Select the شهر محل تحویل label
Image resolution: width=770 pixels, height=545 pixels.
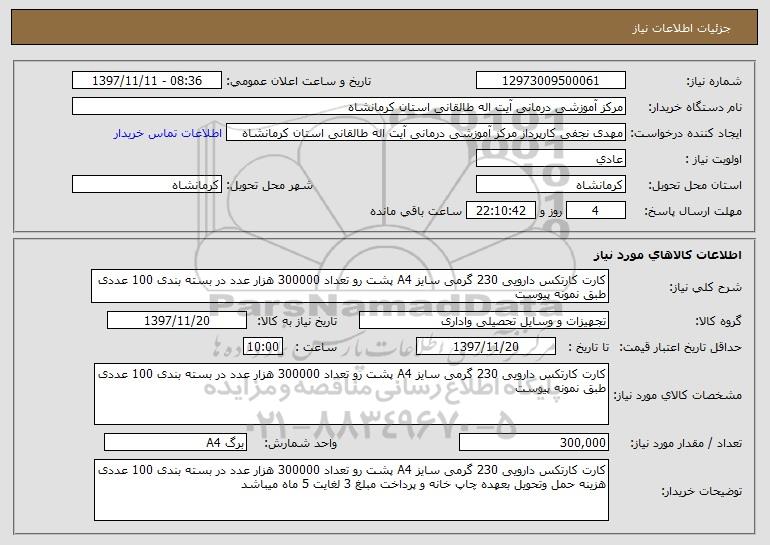(x=269, y=186)
